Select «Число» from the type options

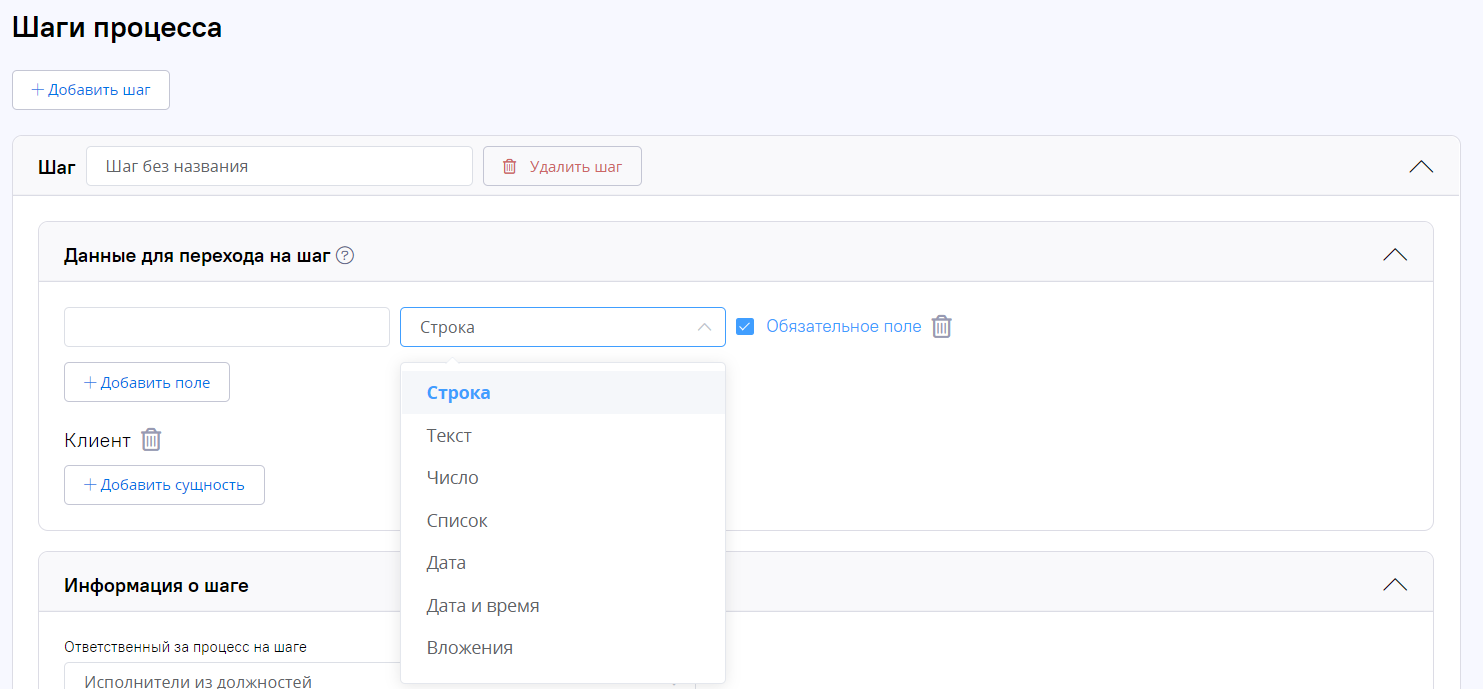(x=453, y=477)
